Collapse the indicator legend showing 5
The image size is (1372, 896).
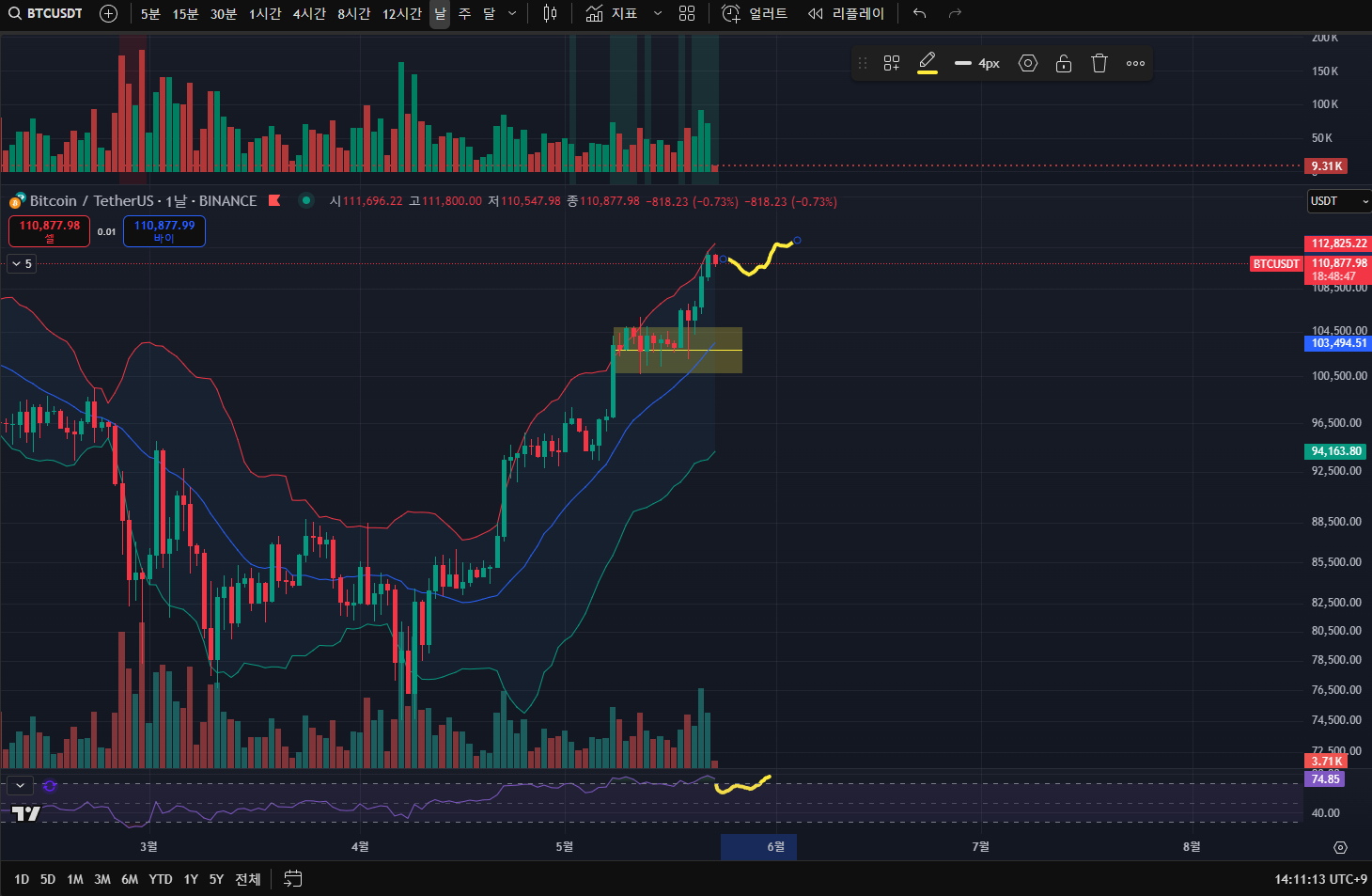click(x=22, y=264)
